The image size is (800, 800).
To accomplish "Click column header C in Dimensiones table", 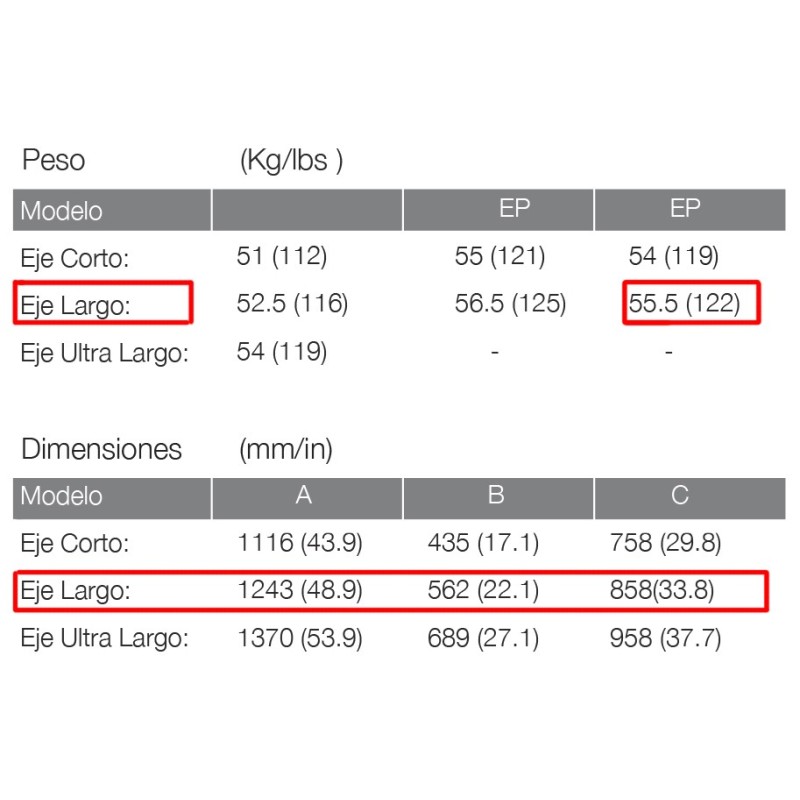I will click(x=680, y=496).
